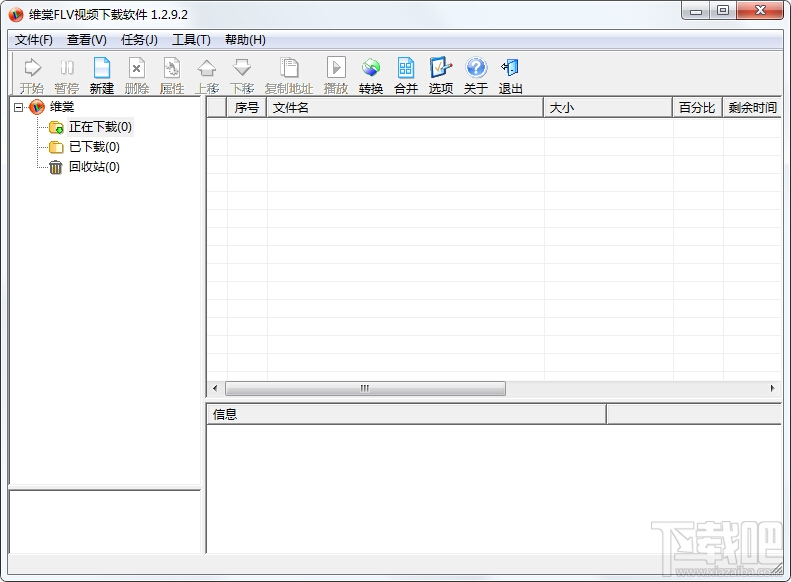Image resolution: width=791 pixels, height=582 pixels.
Task: Minimize the 维棠FLV window
Action: [696, 11]
